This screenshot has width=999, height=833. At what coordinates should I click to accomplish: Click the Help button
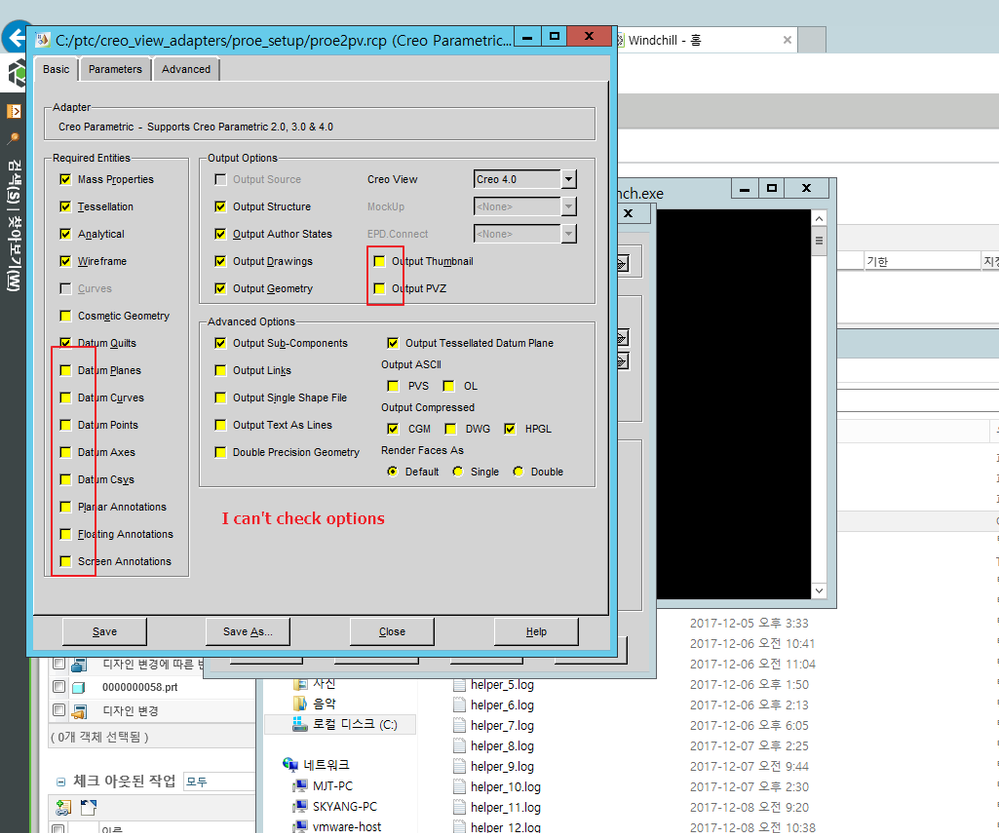coord(536,632)
